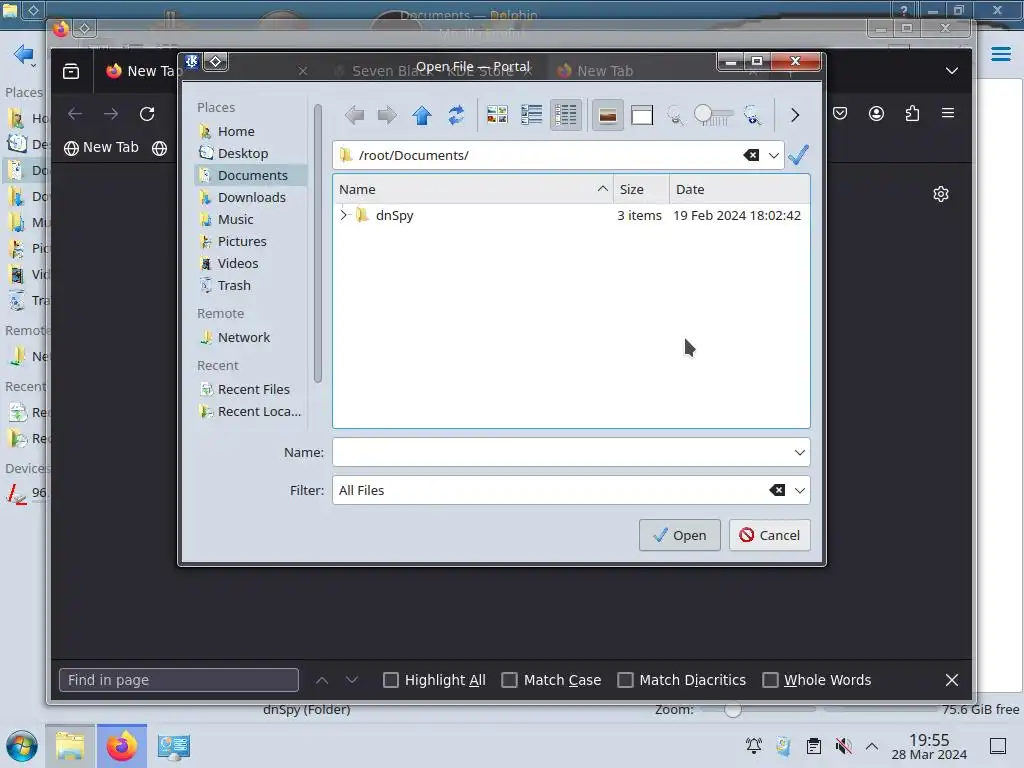The image size is (1024, 768).
Task: Clear the All Files filter
Action: [x=777, y=490]
